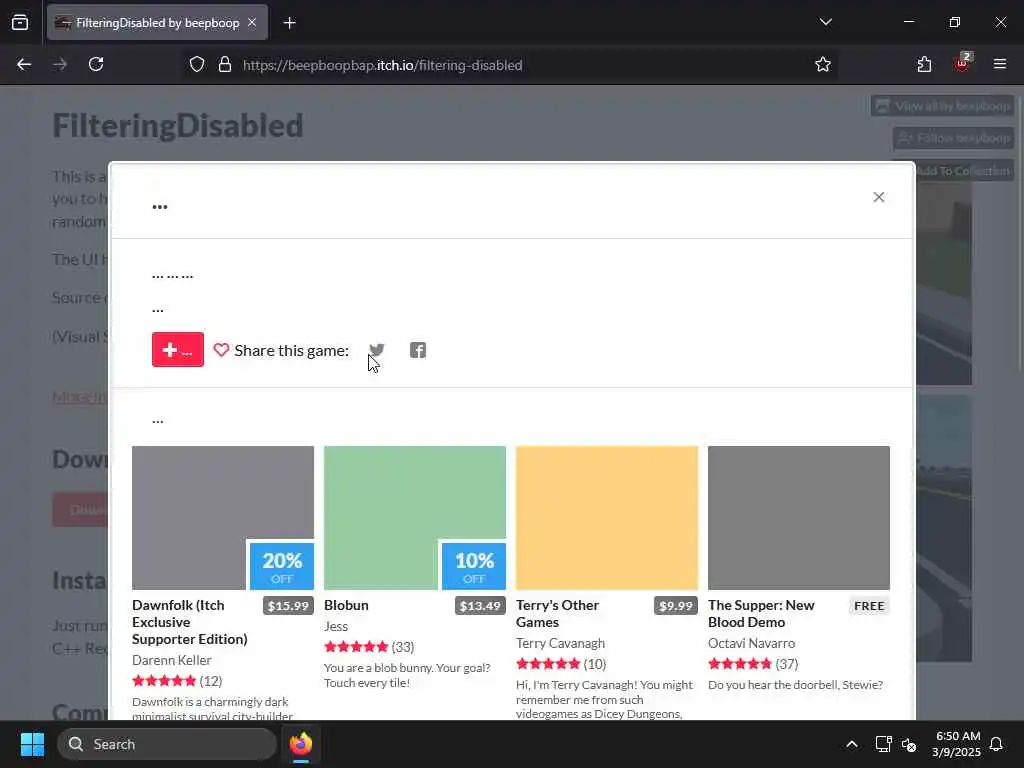Open the uBlock Origin extension icon
This screenshot has width=1024, height=768.
click(x=962, y=63)
